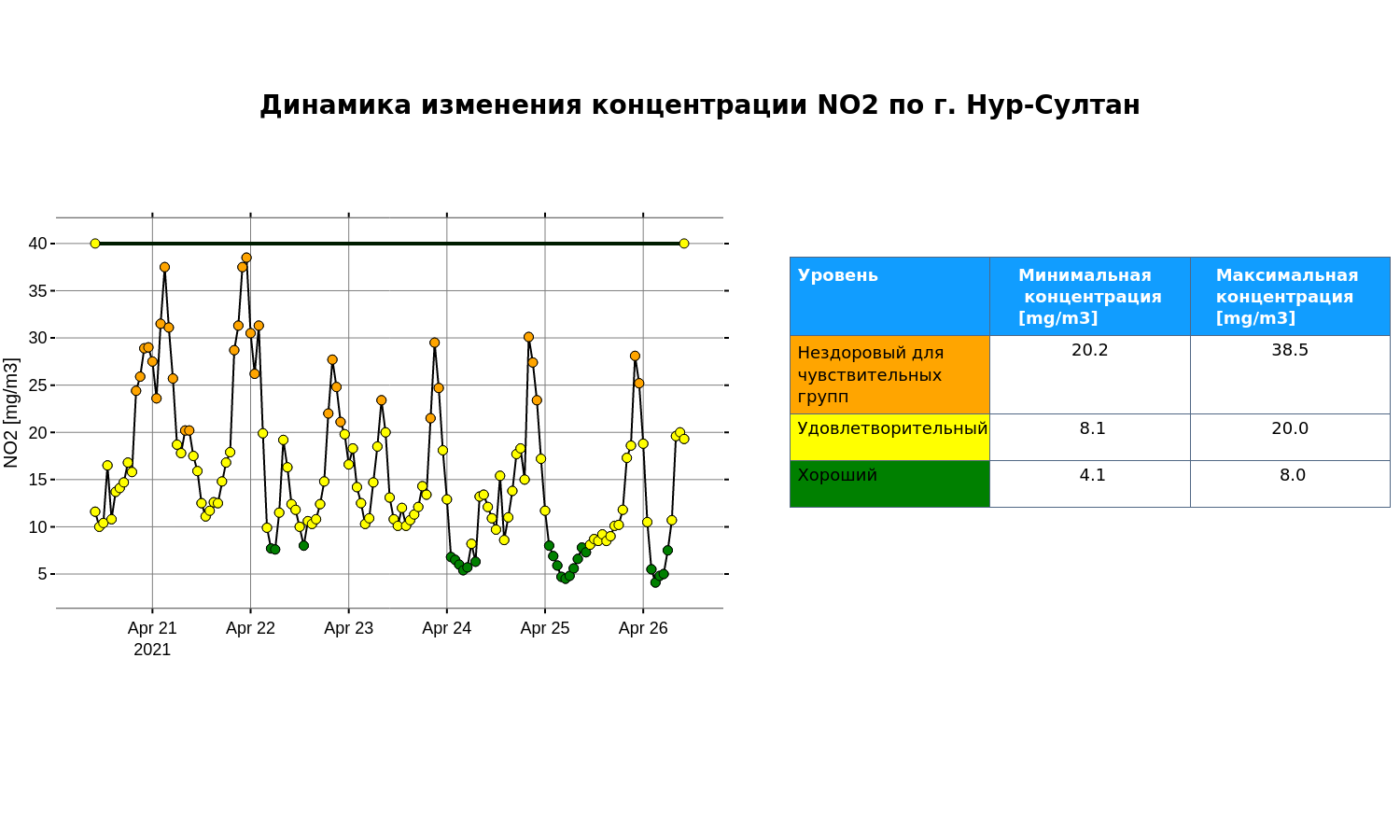Viewport: 1400px width, 840px height.
Task: Click the 'Apr 26' x-axis tick label
Action: (x=643, y=628)
